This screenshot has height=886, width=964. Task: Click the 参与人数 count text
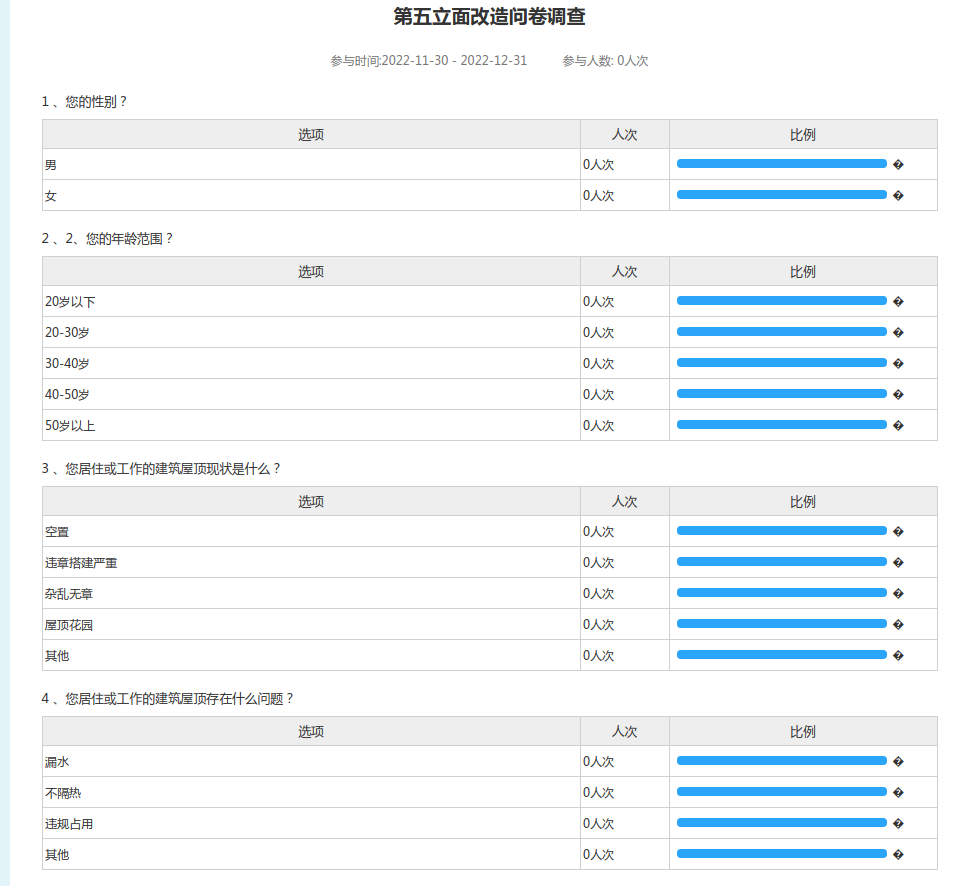[605, 61]
